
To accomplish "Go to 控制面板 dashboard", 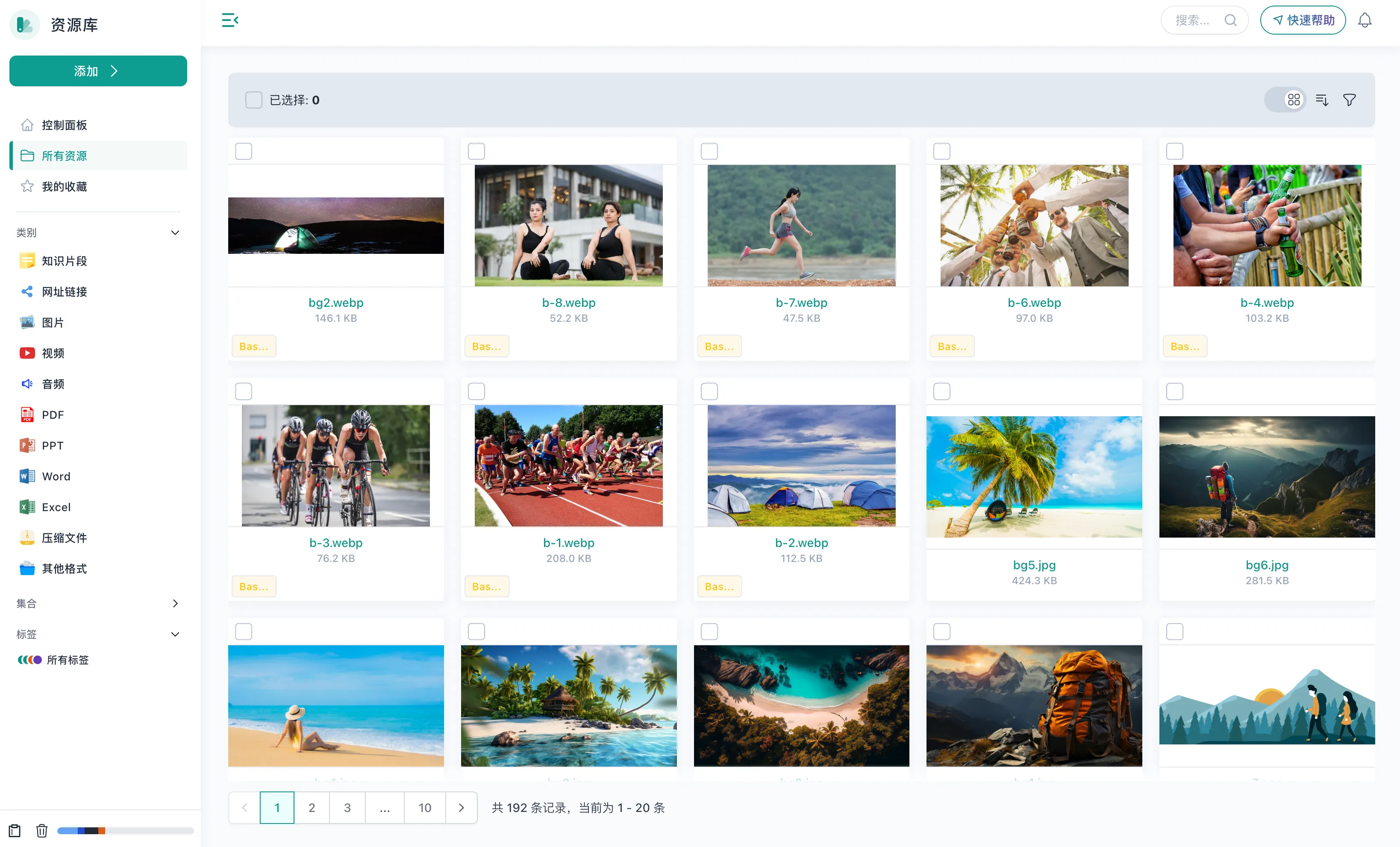I will click(64, 125).
